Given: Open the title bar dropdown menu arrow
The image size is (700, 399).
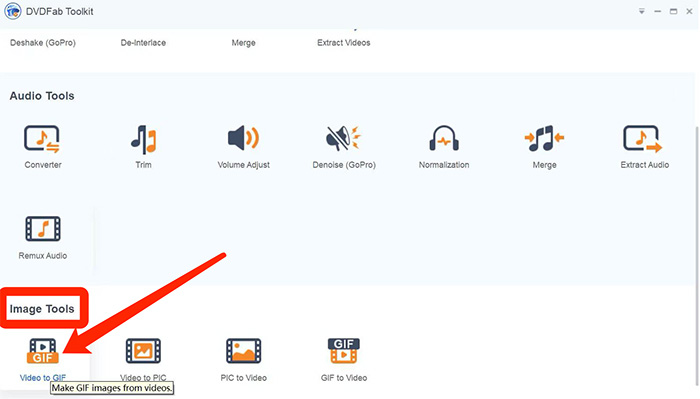Looking at the screenshot, I should 642,11.
